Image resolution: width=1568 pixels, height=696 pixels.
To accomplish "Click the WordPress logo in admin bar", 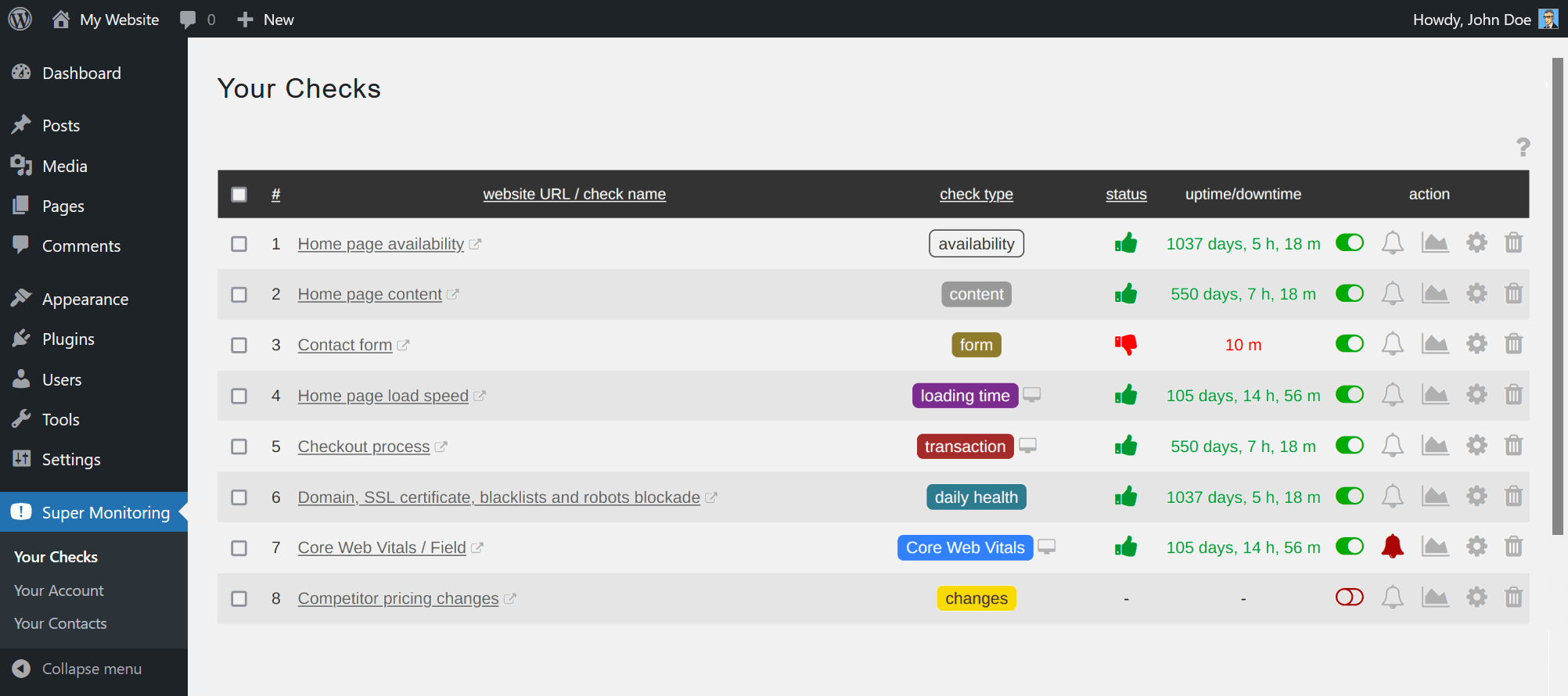I will (20, 19).
